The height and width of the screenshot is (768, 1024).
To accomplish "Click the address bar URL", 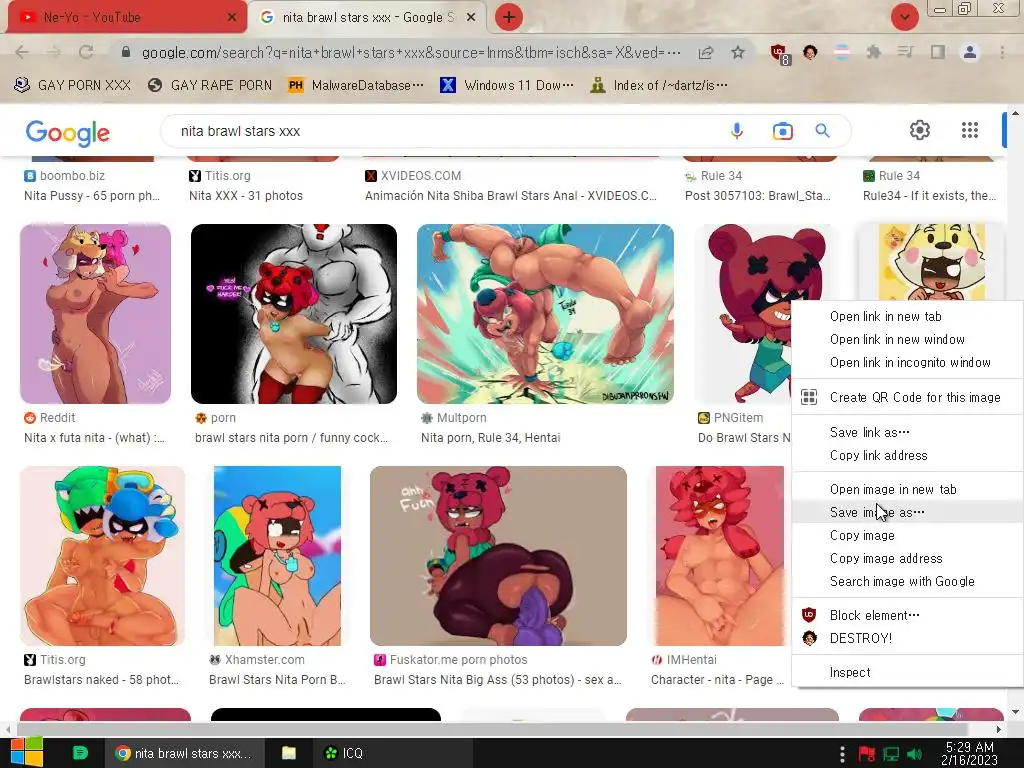I will pyautogui.click(x=411, y=52).
